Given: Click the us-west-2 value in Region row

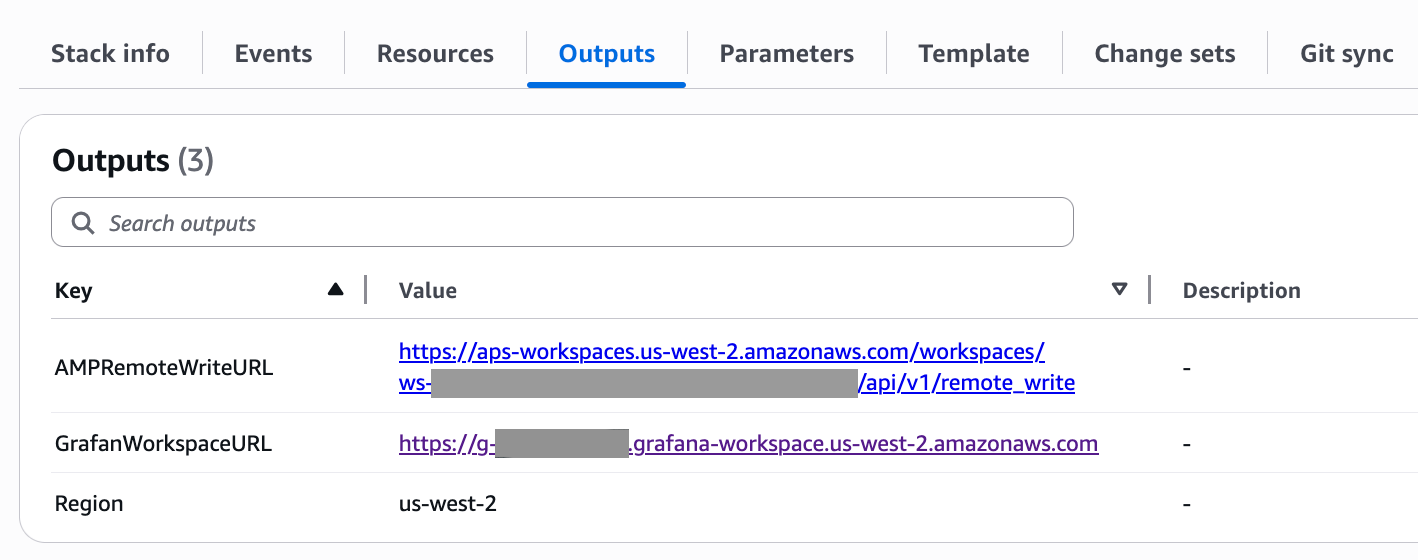Looking at the screenshot, I should tap(448, 504).
